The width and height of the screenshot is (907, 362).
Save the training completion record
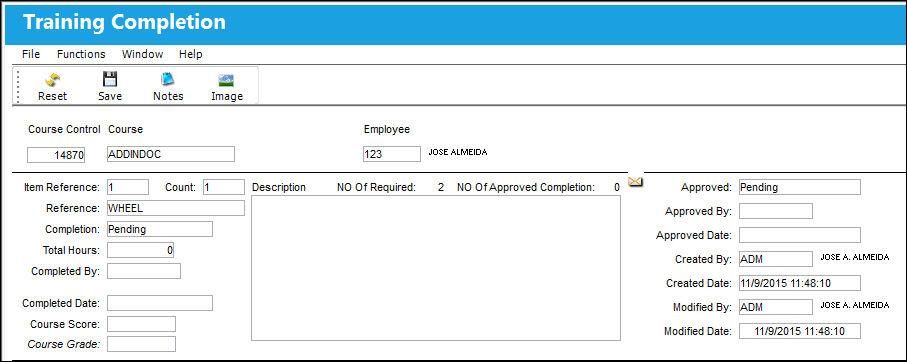pos(110,87)
